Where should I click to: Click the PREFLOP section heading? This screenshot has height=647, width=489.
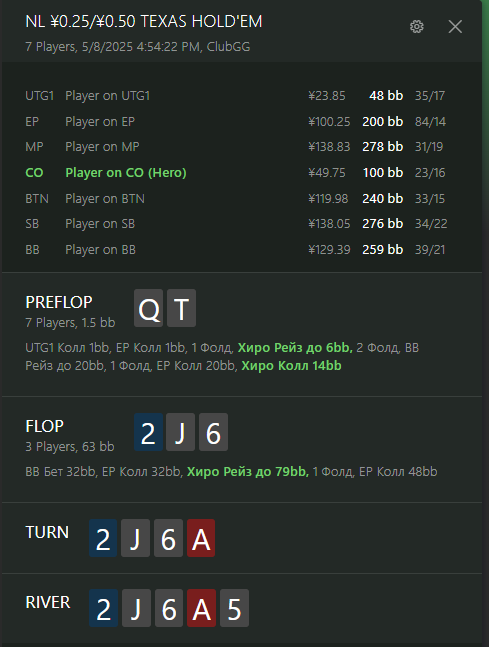click(59, 302)
